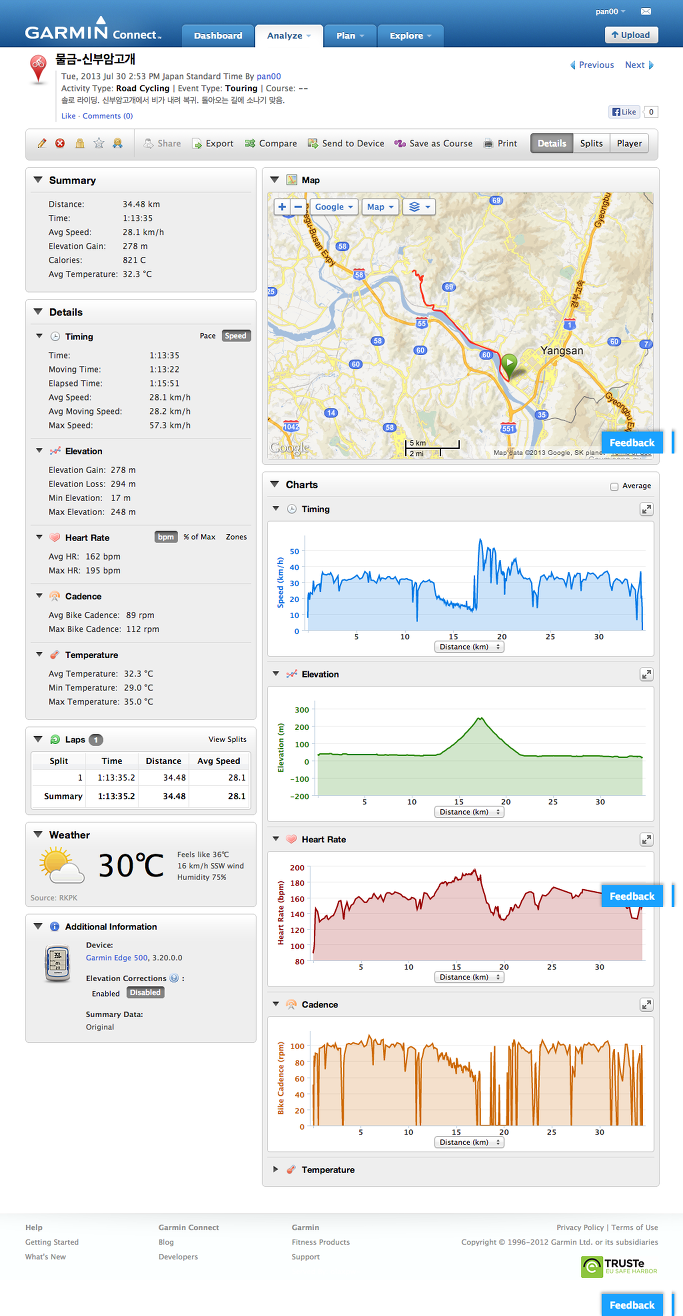
Task: Switch Timing display to Speed
Action: click(236, 336)
